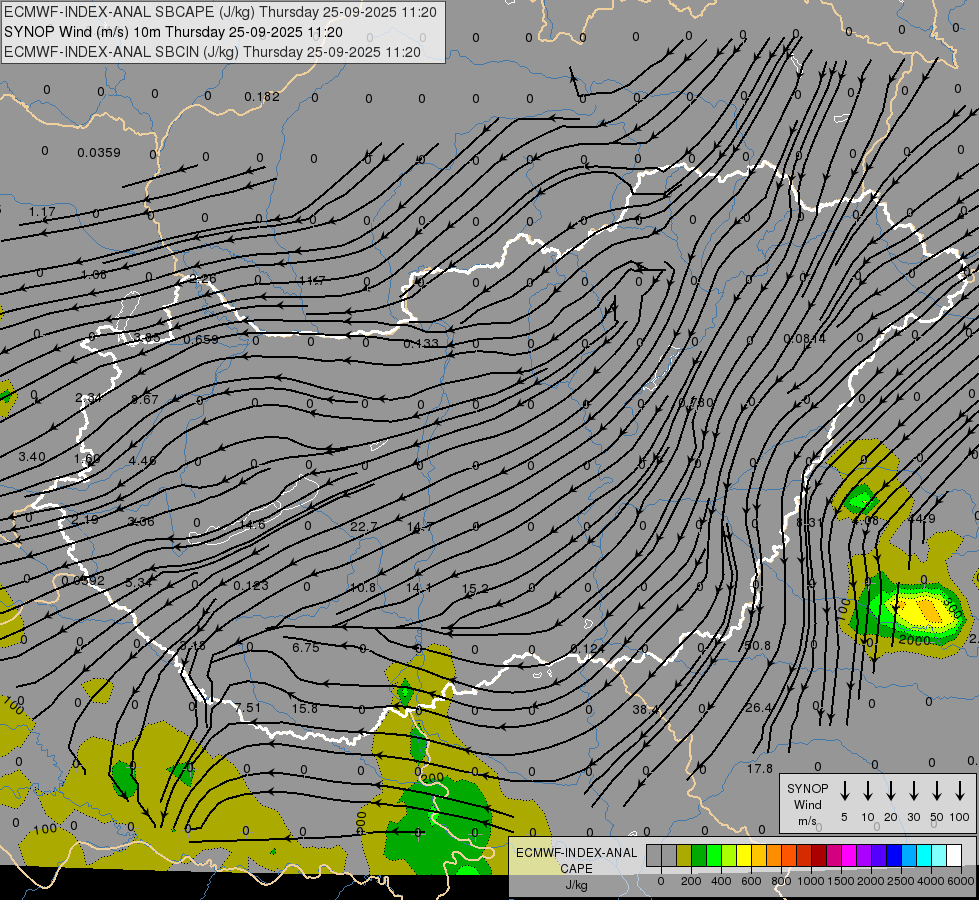Viewport: 979px width, 900px height.
Task: Click the 4000 tick label on CAPE scale
Action: pyautogui.click(x=931, y=881)
